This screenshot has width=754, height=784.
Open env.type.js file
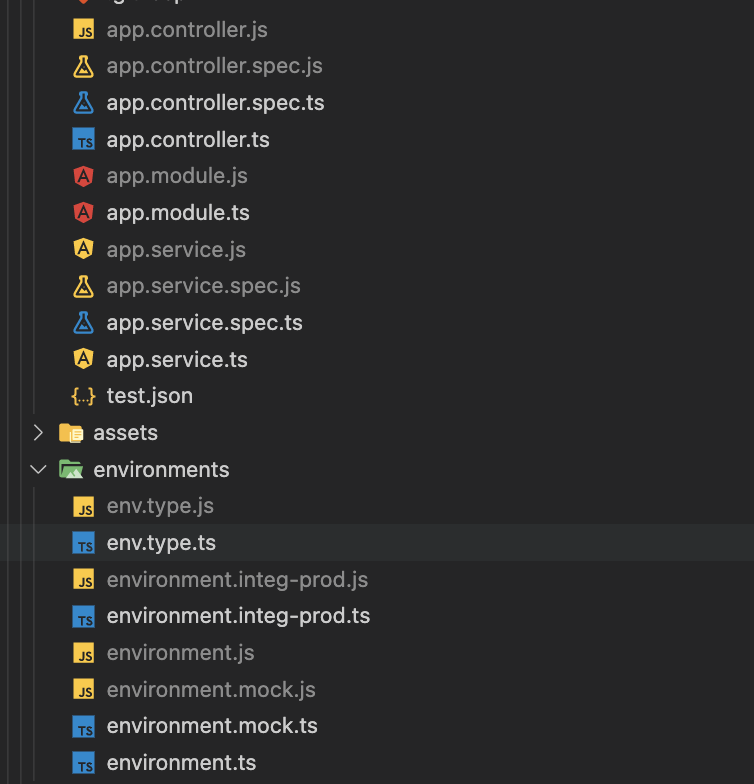[160, 506]
